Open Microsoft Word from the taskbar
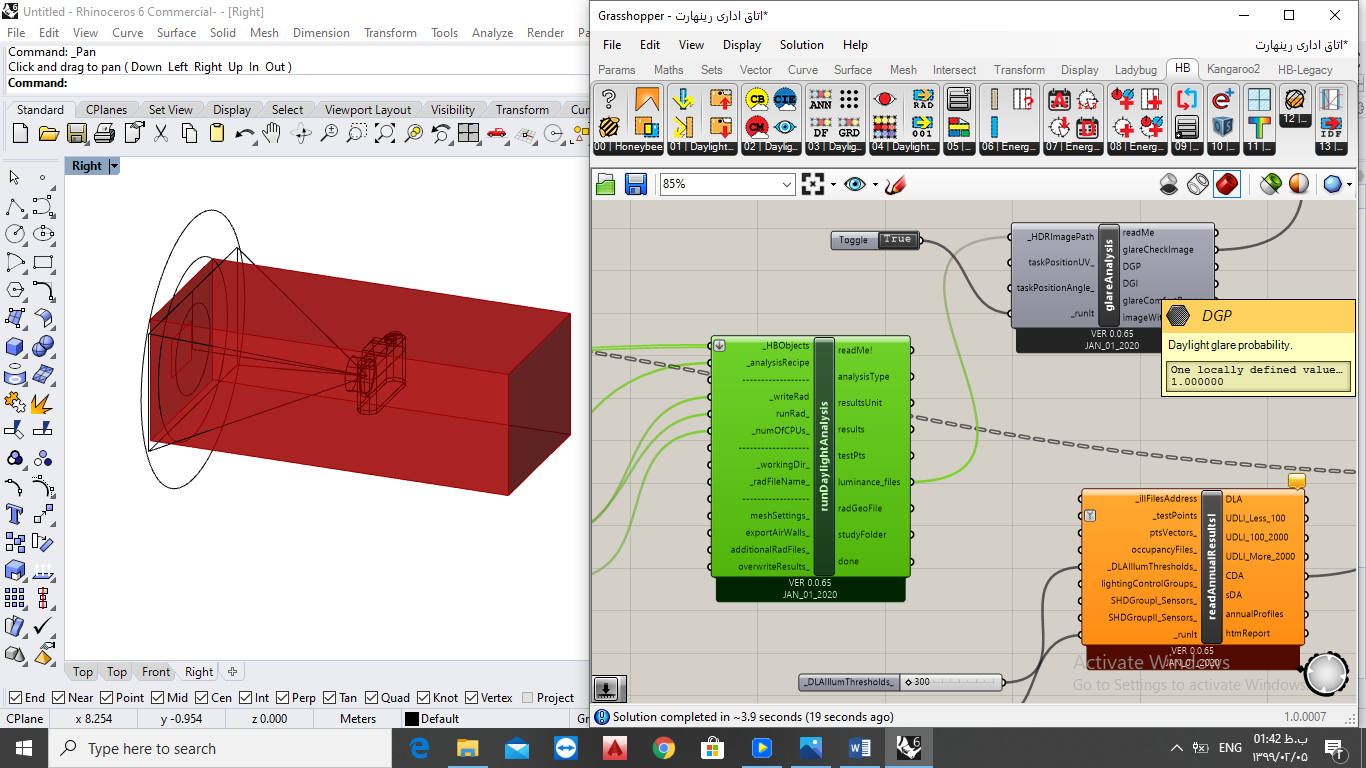 point(859,748)
